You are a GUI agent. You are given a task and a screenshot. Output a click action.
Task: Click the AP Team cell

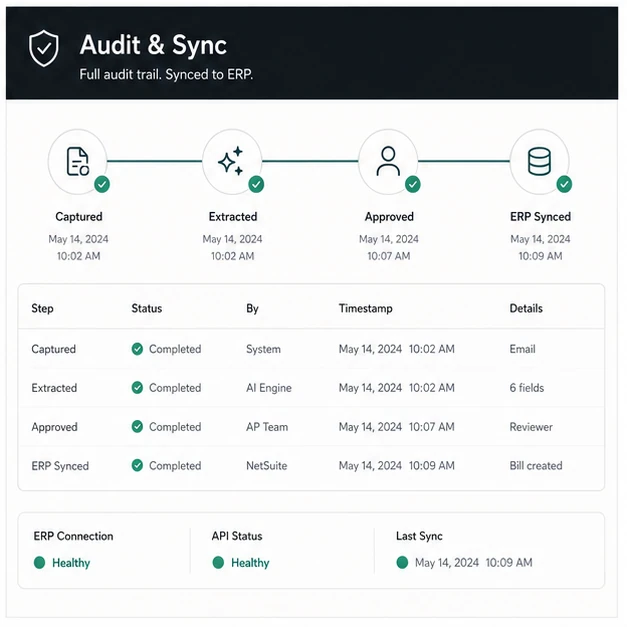267,427
